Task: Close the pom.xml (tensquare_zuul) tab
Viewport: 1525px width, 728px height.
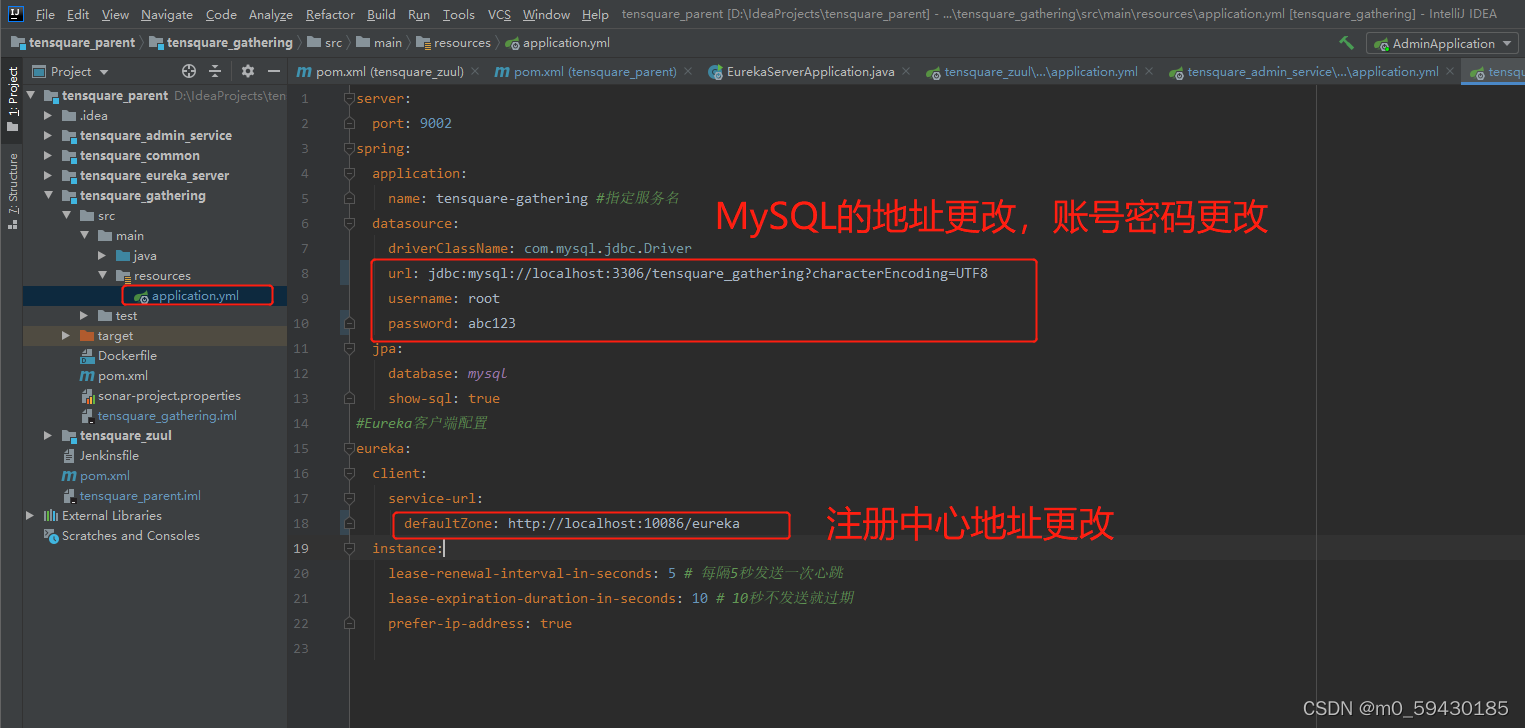Action: tap(474, 72)
